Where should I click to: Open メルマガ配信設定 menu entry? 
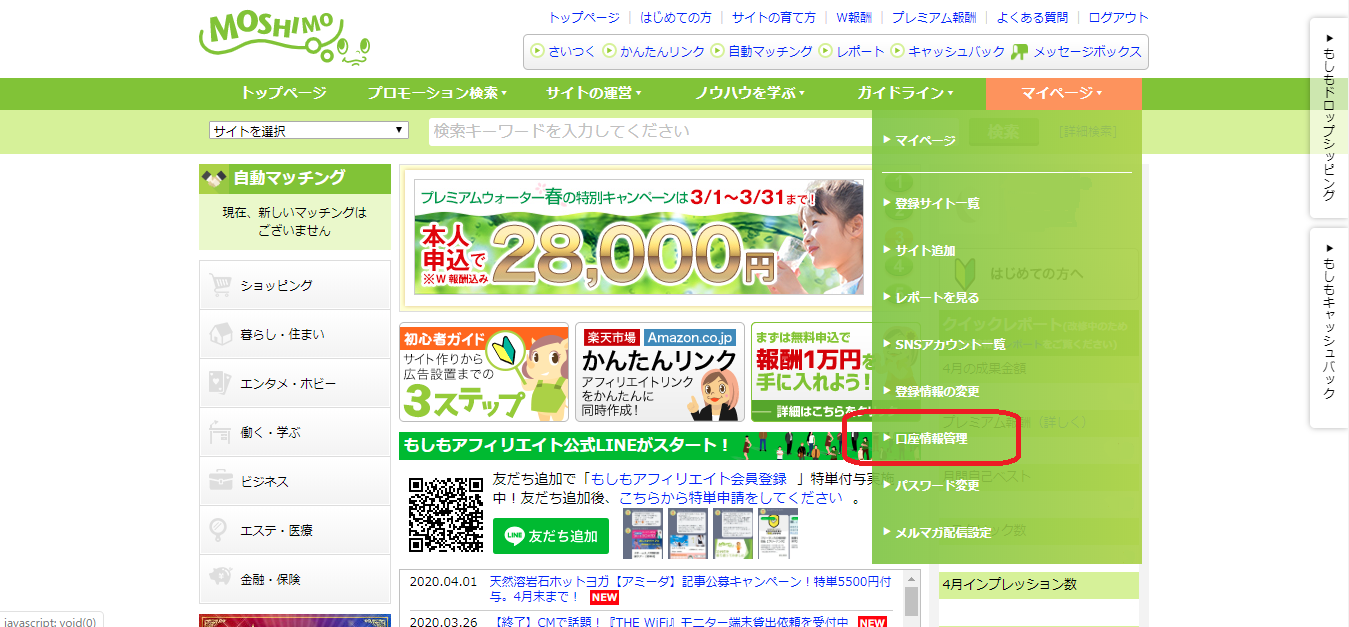pos(943,532)
